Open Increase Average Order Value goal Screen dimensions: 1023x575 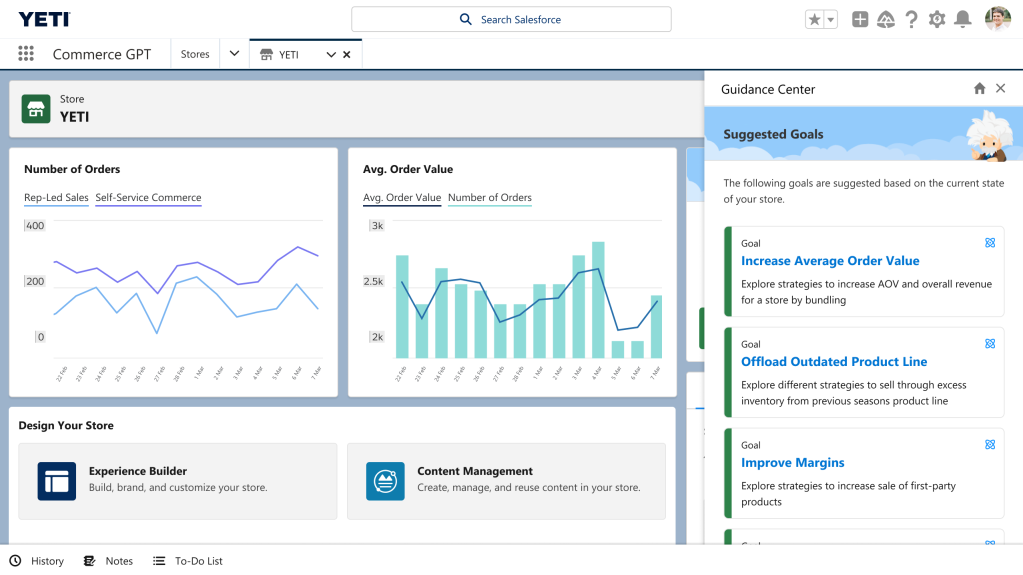[x=830, y=261]
